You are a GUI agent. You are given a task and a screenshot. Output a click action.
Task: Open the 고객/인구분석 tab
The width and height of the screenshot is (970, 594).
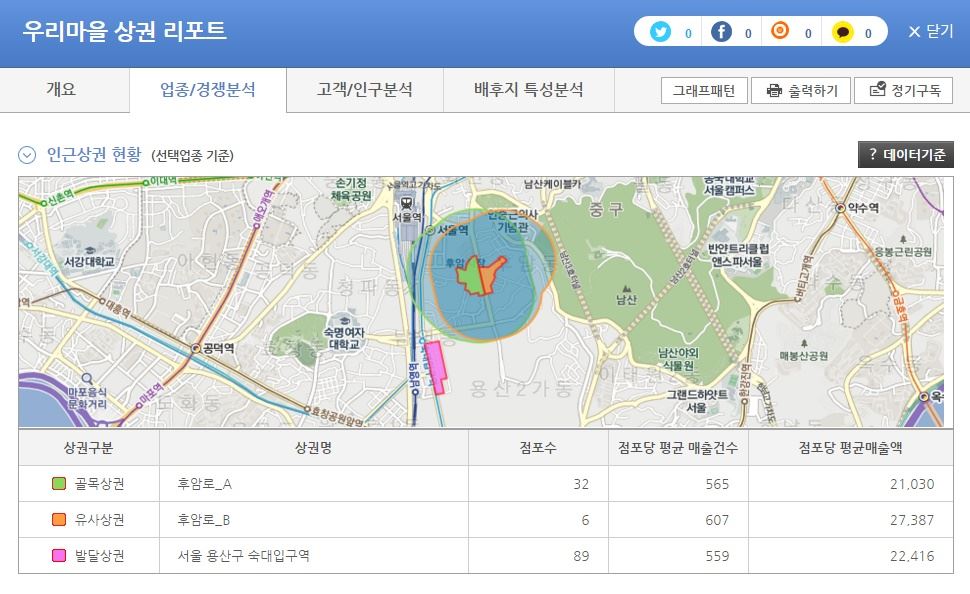click(x=364, y=89)
